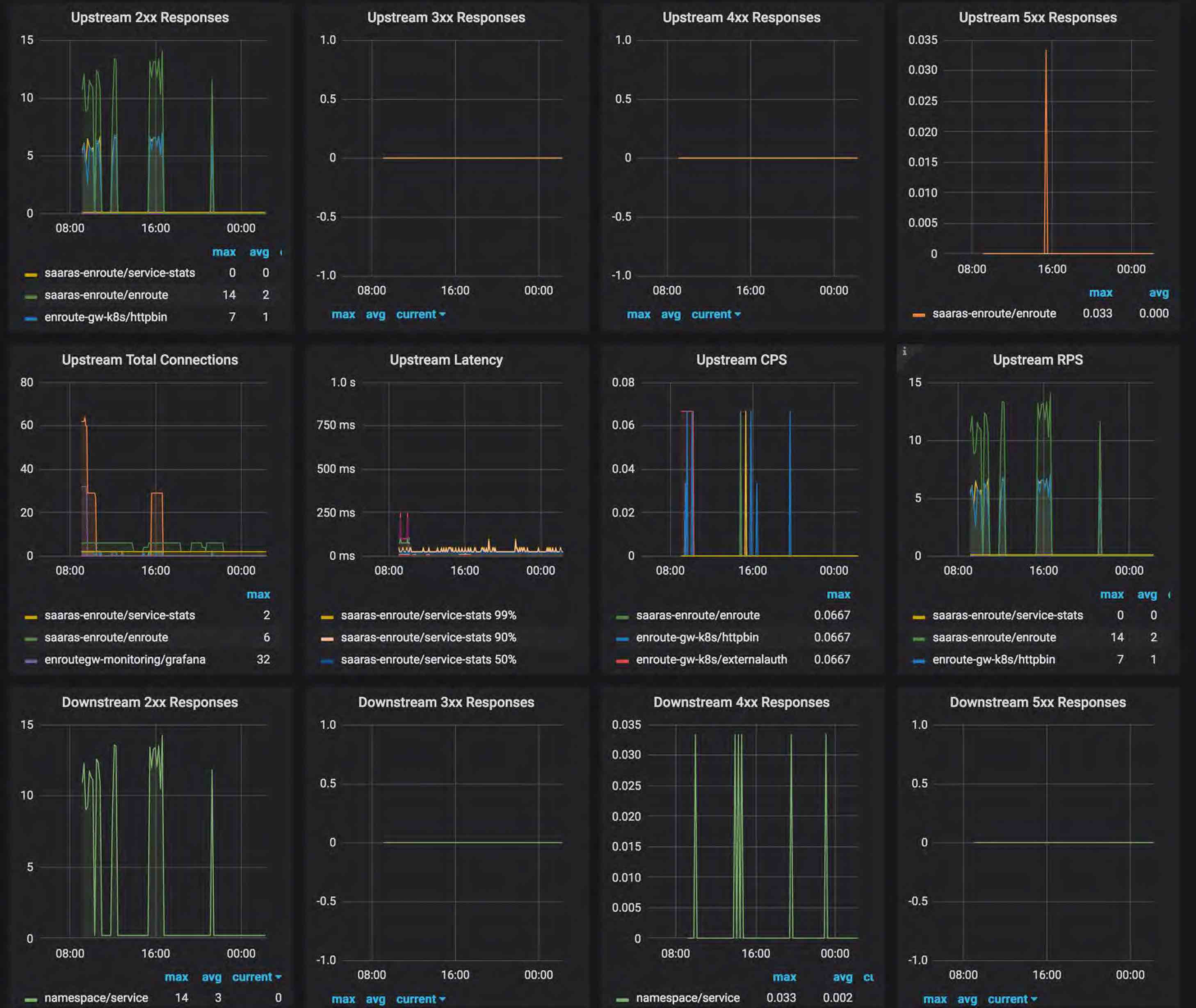Screen dimensions: 1196x1008
Task: Sort Upstream Total Connections legend by max
Action: pyautogui.click(x=258, y=595)
